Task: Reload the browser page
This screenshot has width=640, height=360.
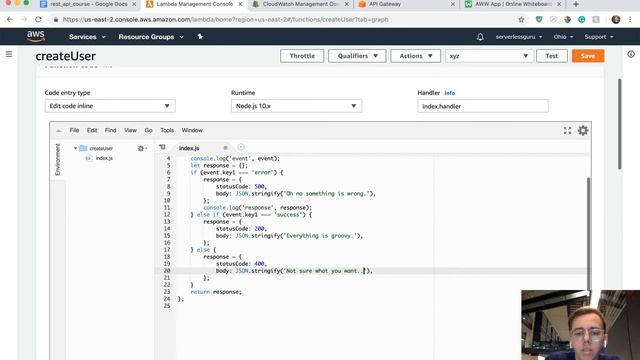Action: 38,19
